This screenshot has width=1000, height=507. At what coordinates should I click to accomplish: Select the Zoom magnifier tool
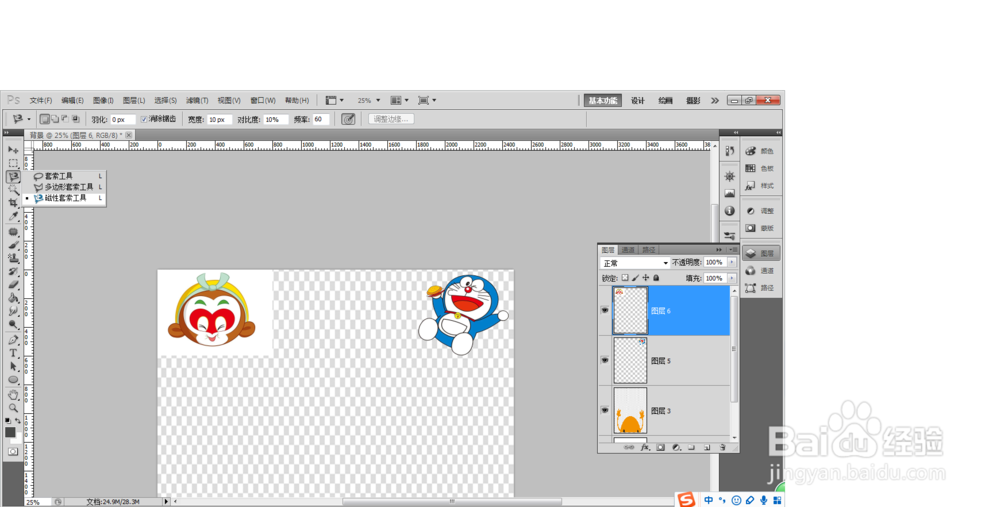13,408
